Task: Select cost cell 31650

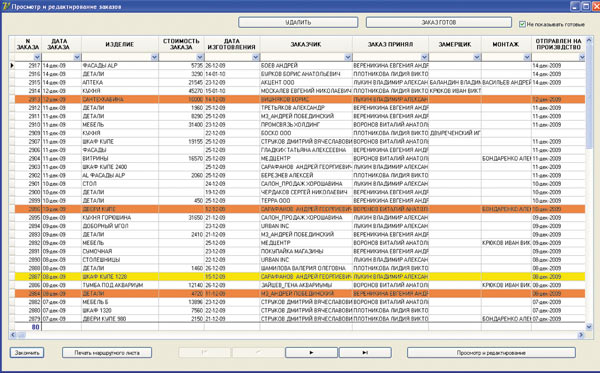Action: click(181, 217)
